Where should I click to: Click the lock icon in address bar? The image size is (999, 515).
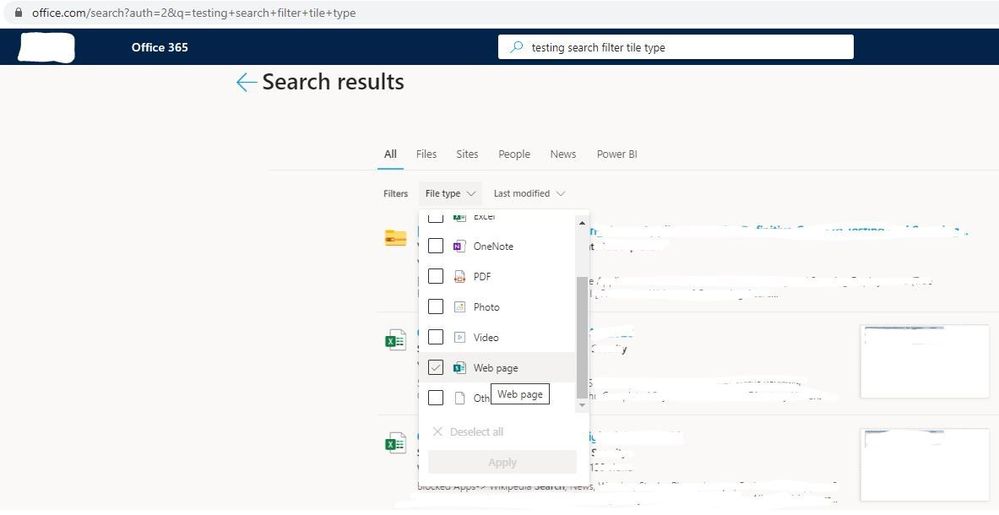pyautogui.click(x=18, y=12)
